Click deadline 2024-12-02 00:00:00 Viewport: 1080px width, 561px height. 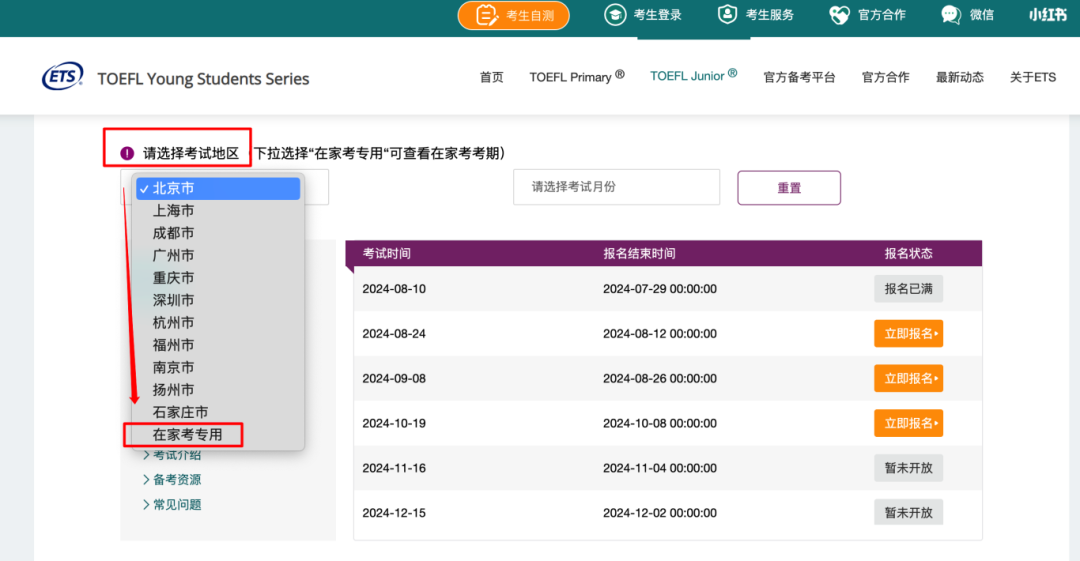click(660, 513)
